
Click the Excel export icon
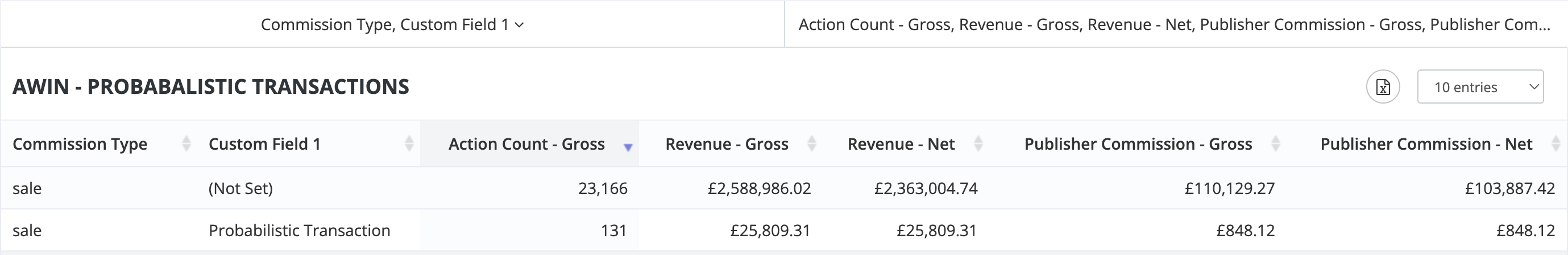tap(1383, 87)
